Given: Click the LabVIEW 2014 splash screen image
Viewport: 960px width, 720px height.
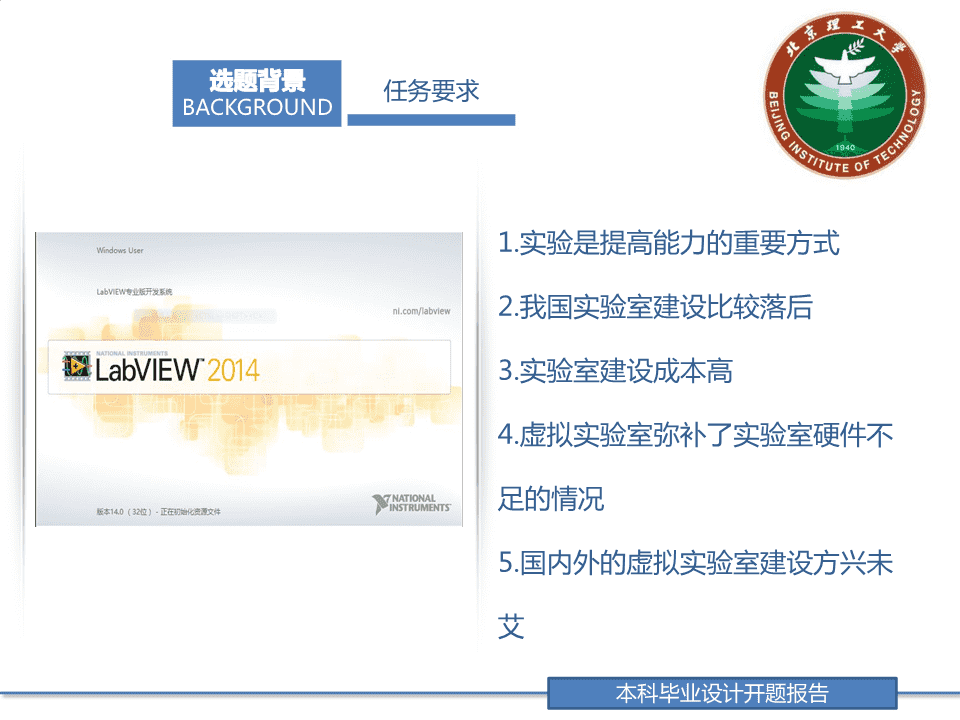Looking at the screenshot, I should (x=249, y=379).
